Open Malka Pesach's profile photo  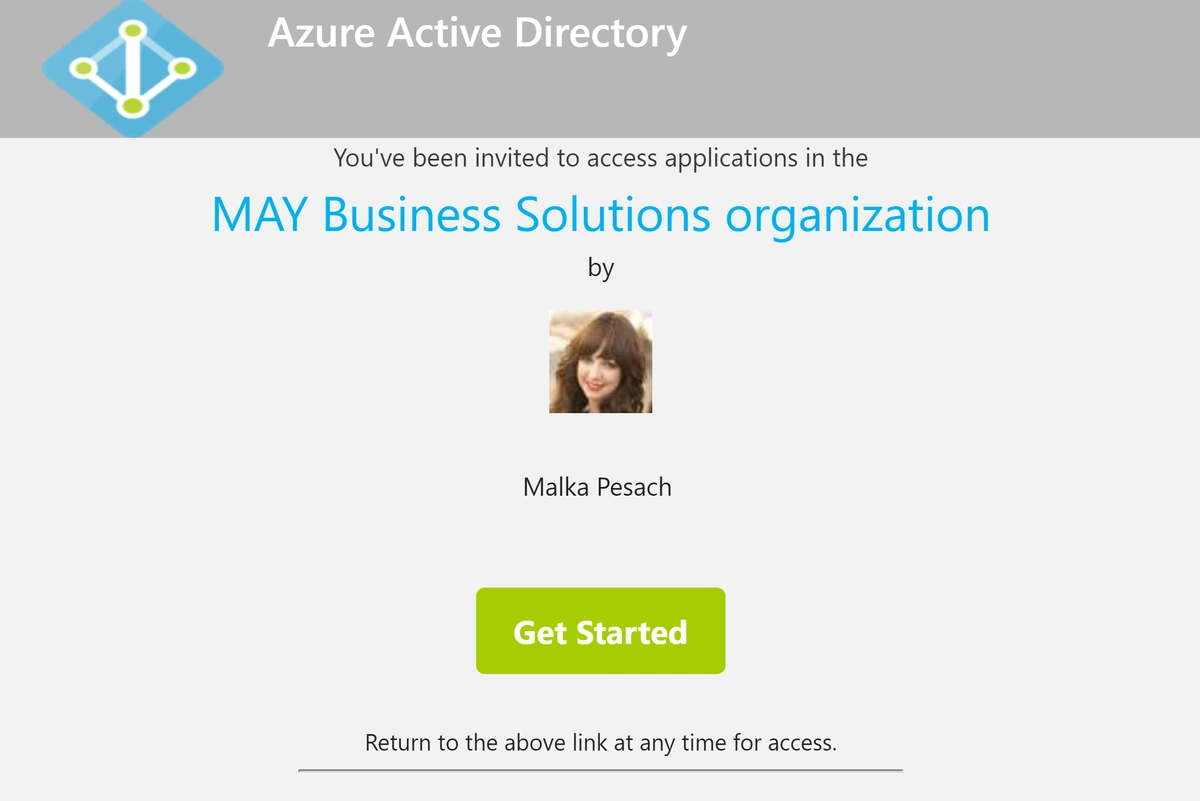point(600,361)
